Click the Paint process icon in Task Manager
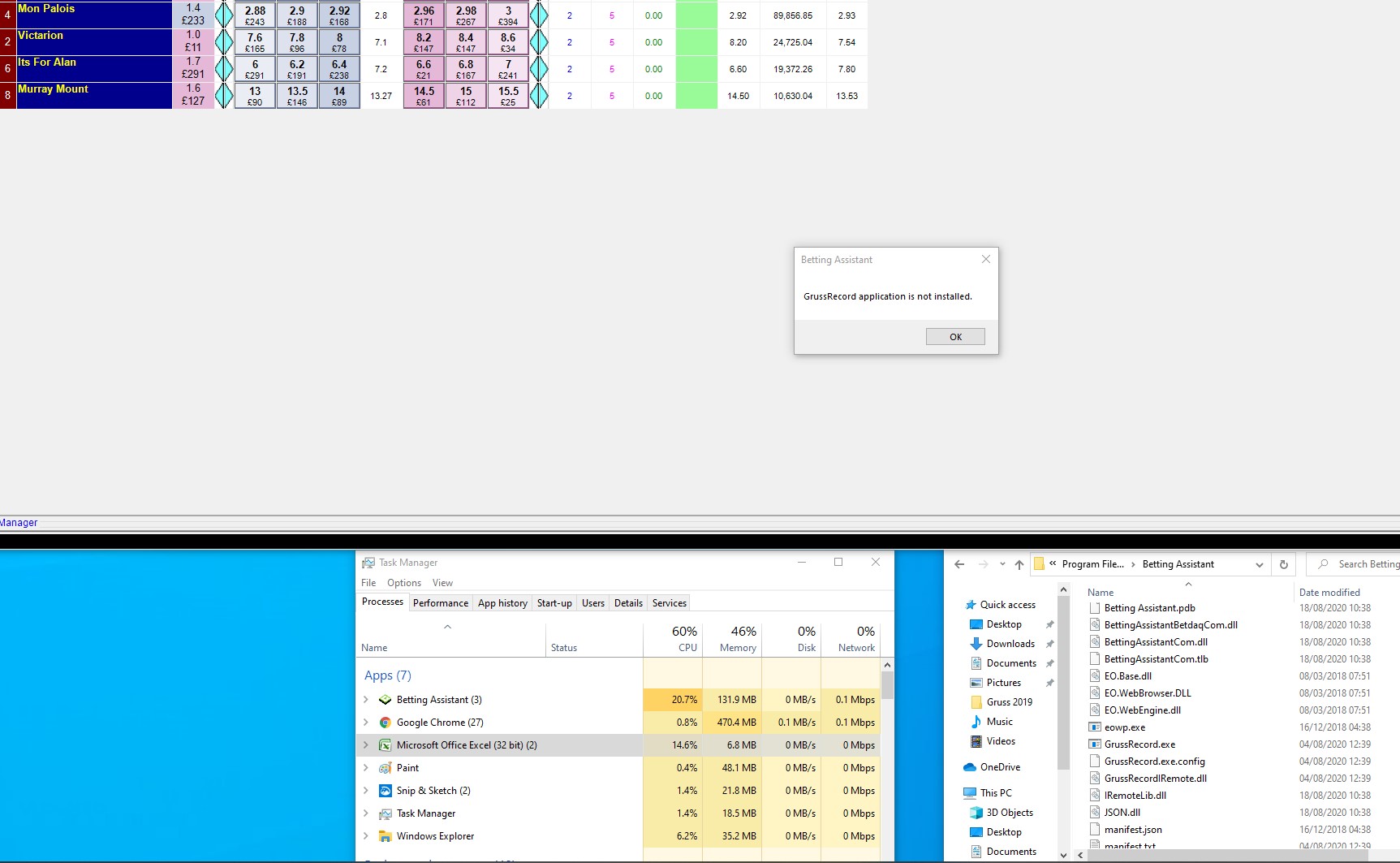 pyautogui.click(x=386, y=768)
